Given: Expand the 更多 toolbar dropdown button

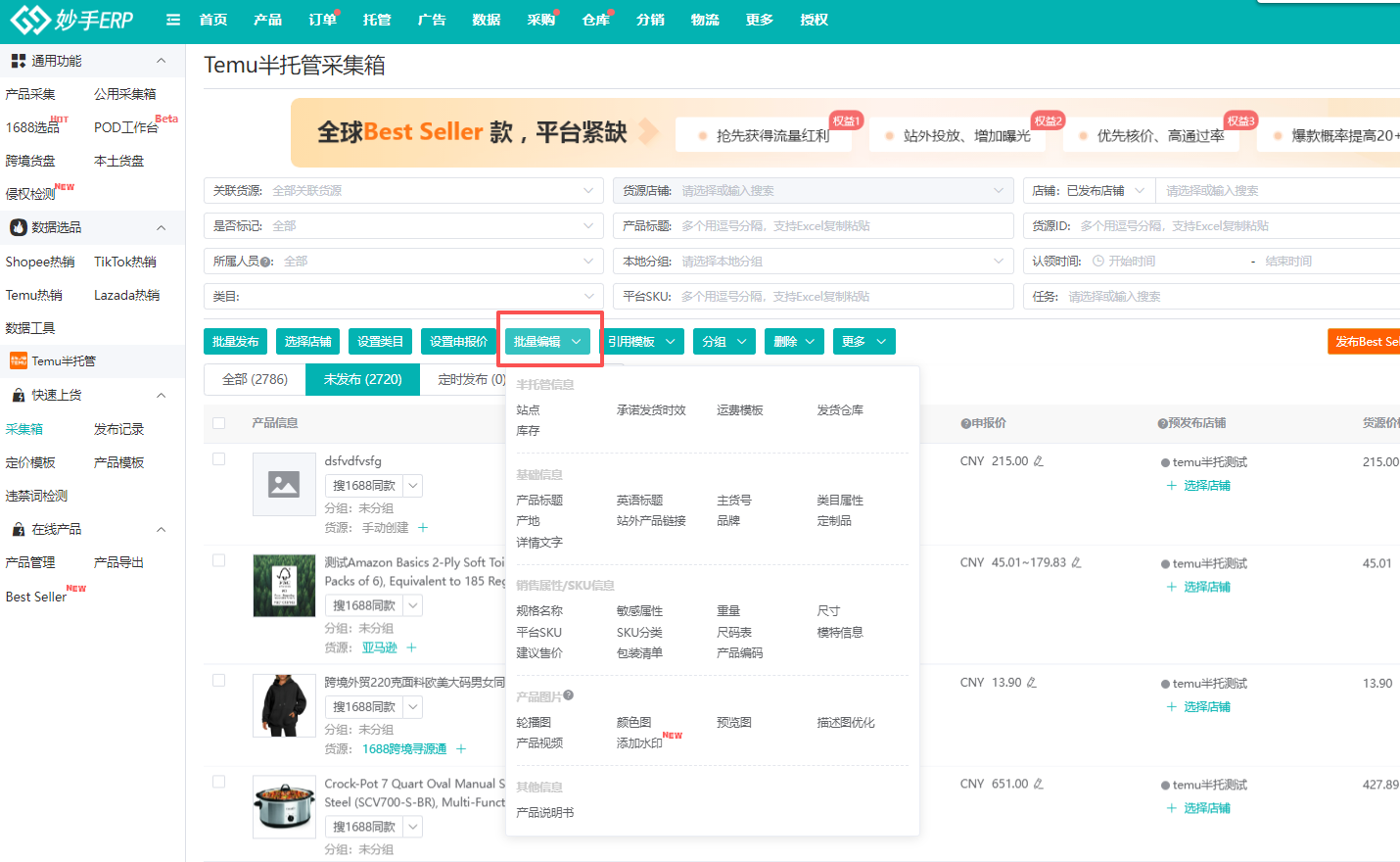Looking at the screenshot, I should [x=864, y=342].
